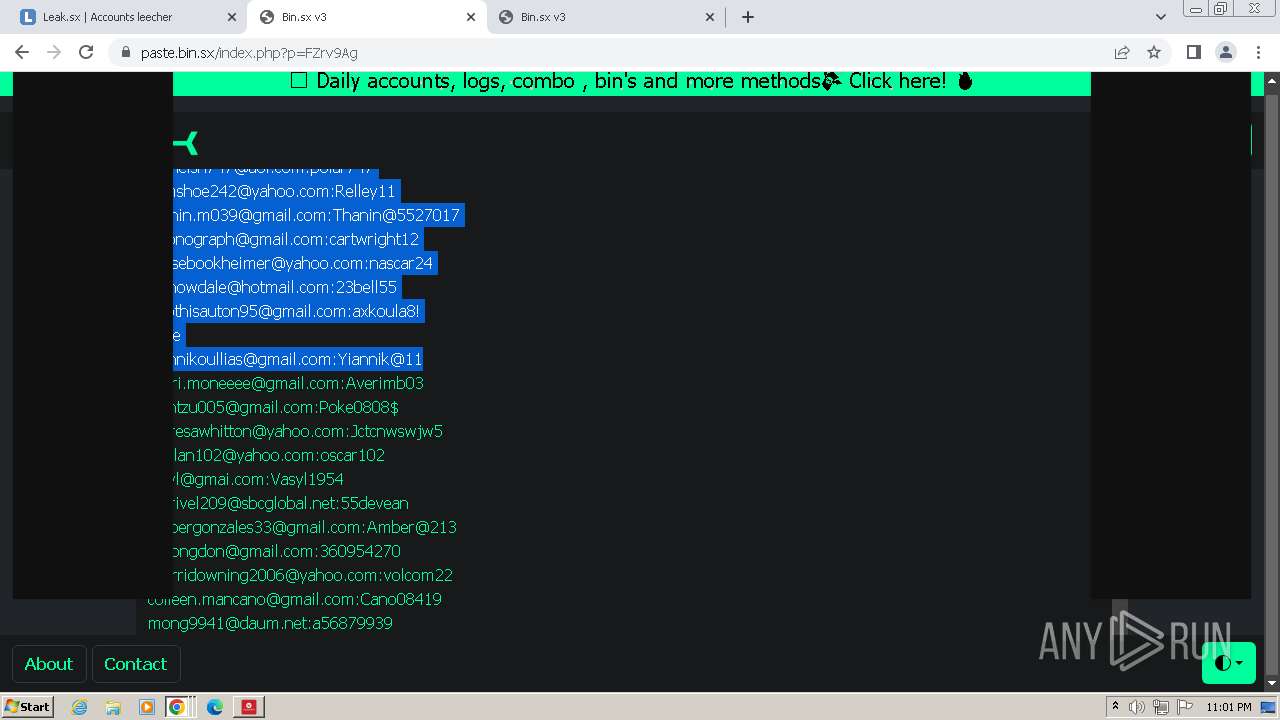Click the line ending Yiannik@11

tap(298, 359)
